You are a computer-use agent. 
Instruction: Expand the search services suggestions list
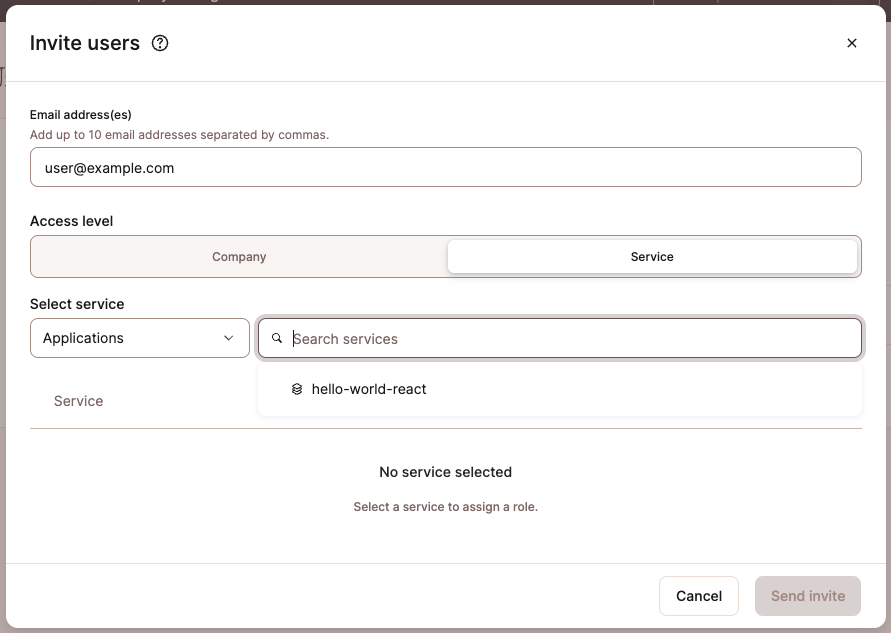click(560, 338)
